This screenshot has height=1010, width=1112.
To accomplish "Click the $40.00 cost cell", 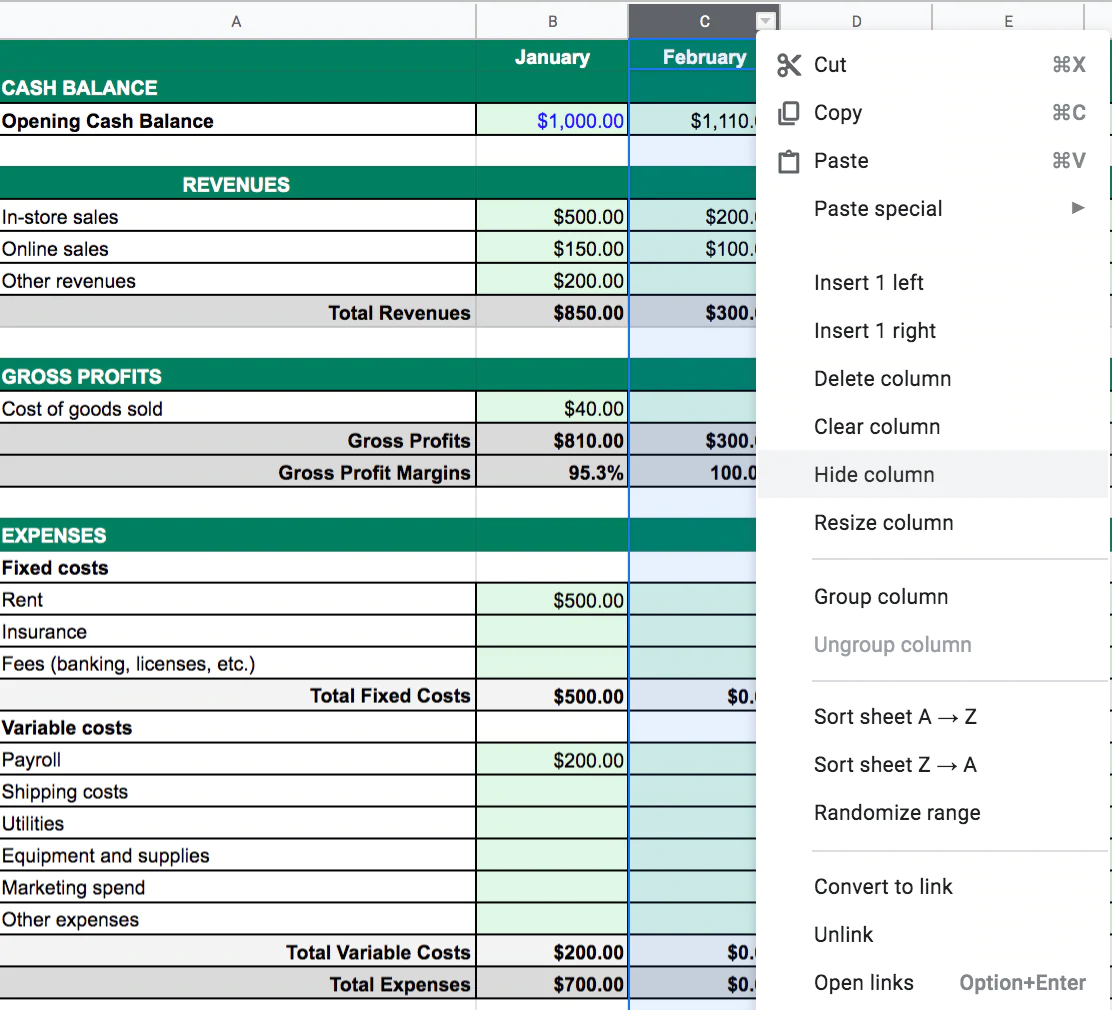I will point(552,408).
